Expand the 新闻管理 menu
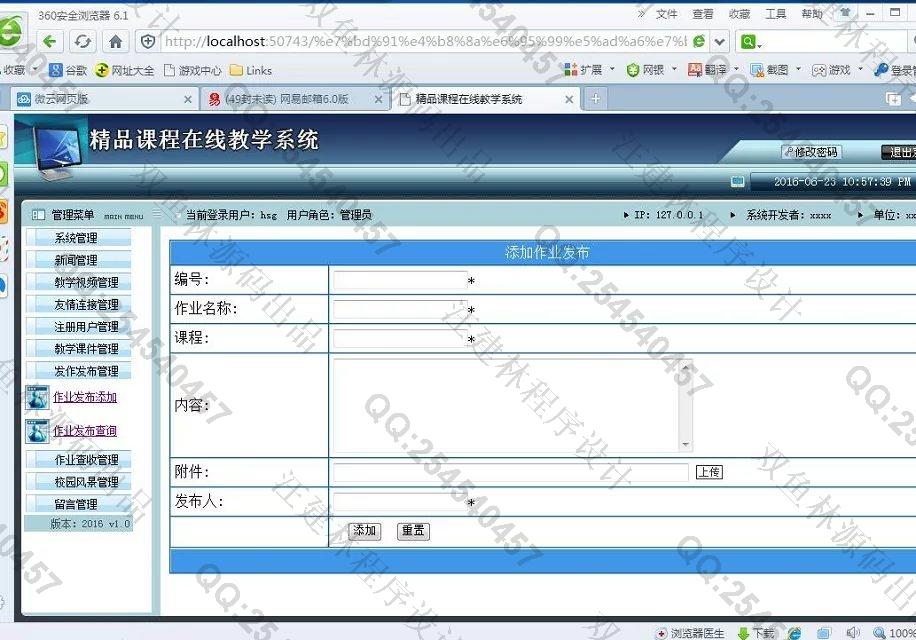 click(78, 260)
